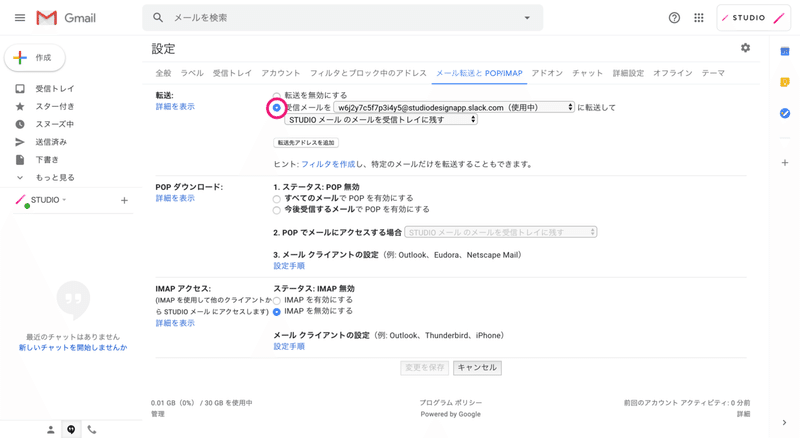The height and width of the screenshot is (438, 800).
Task: Open the メール転送と POP/IMAP tab
Action: [x=479, y=73]
